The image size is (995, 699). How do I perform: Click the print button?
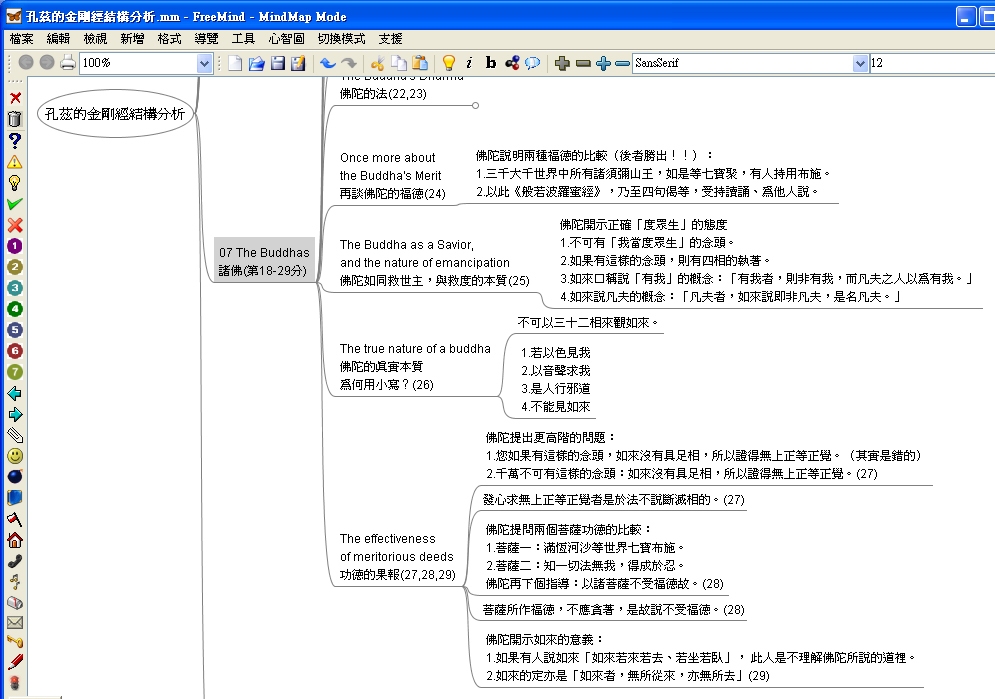pos(67,62)
